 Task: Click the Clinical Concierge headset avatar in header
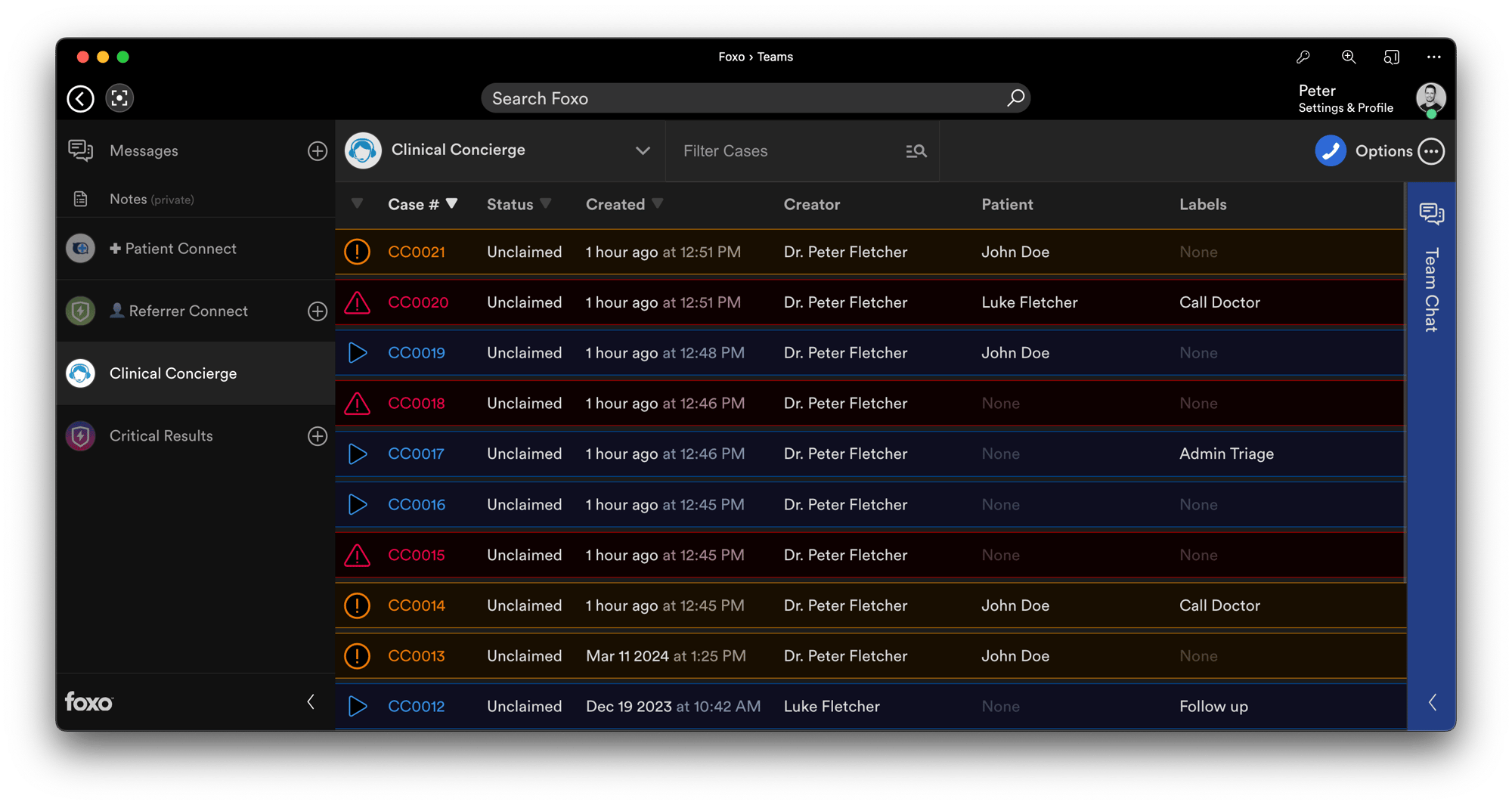(363, 150)
